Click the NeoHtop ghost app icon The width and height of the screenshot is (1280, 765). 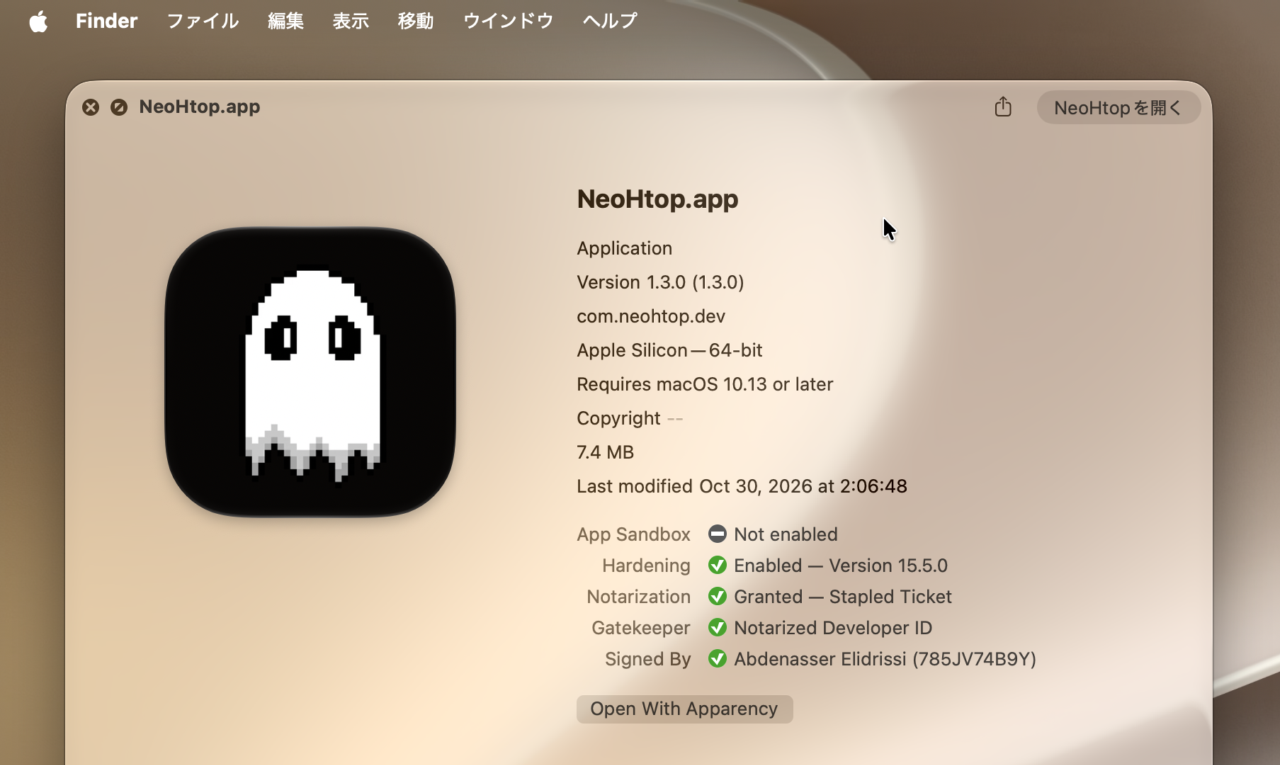click(x=310, y=372)
